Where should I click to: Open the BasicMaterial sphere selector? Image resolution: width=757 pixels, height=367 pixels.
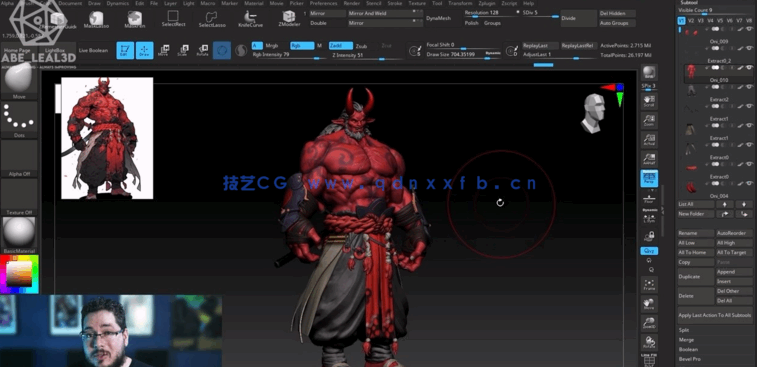click(19, 235)
